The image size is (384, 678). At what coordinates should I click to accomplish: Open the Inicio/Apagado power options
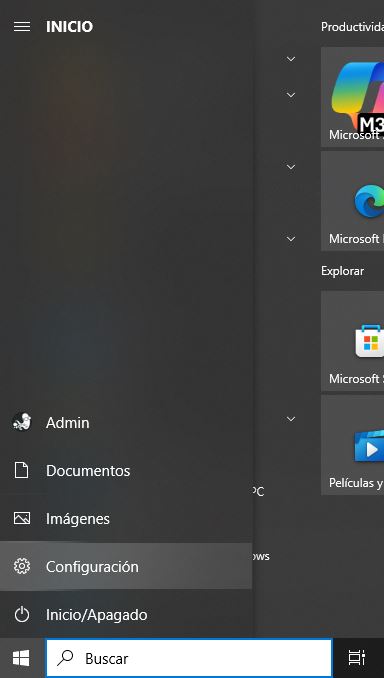coord(126,614)
